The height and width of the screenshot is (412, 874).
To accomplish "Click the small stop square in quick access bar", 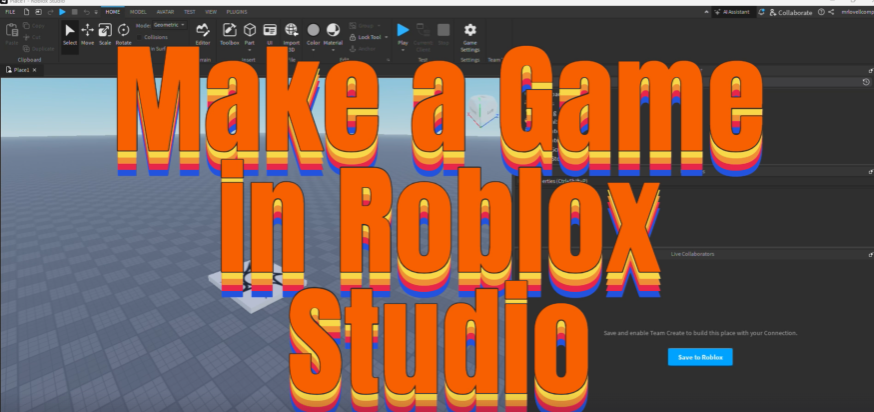I will [74, 12].
